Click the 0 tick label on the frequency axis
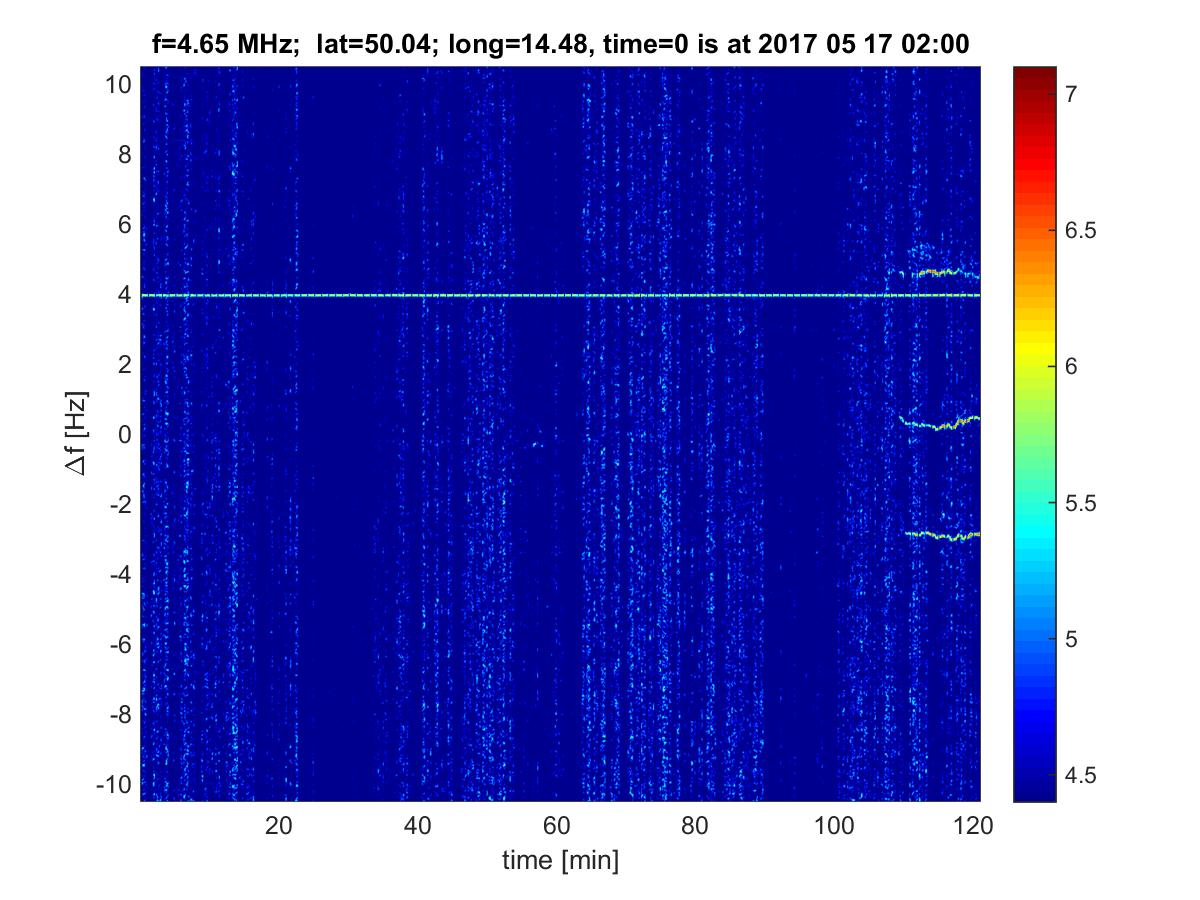 pos(122,435)
